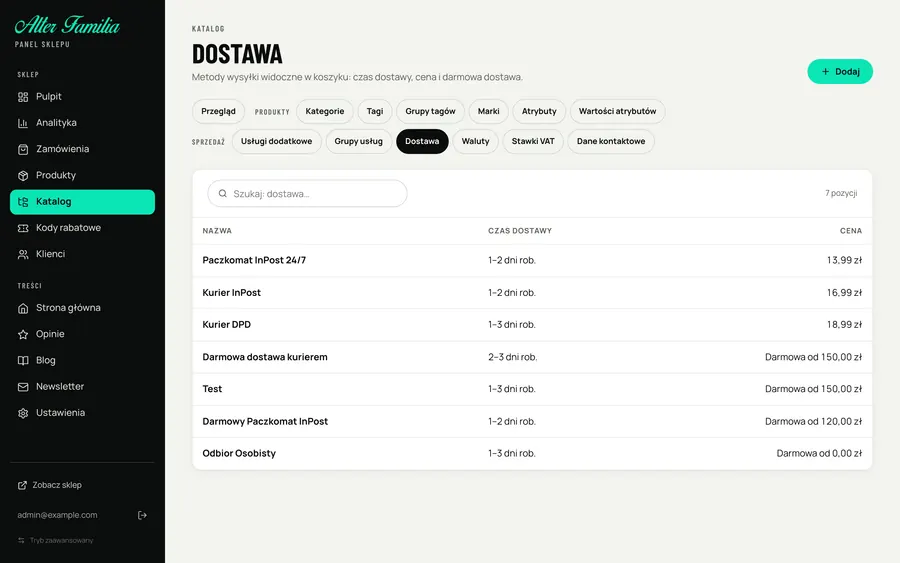Select Darmowy Paczkomat InPost row
Viewport: 900px width, 563px height.
[x=532, y=421]
